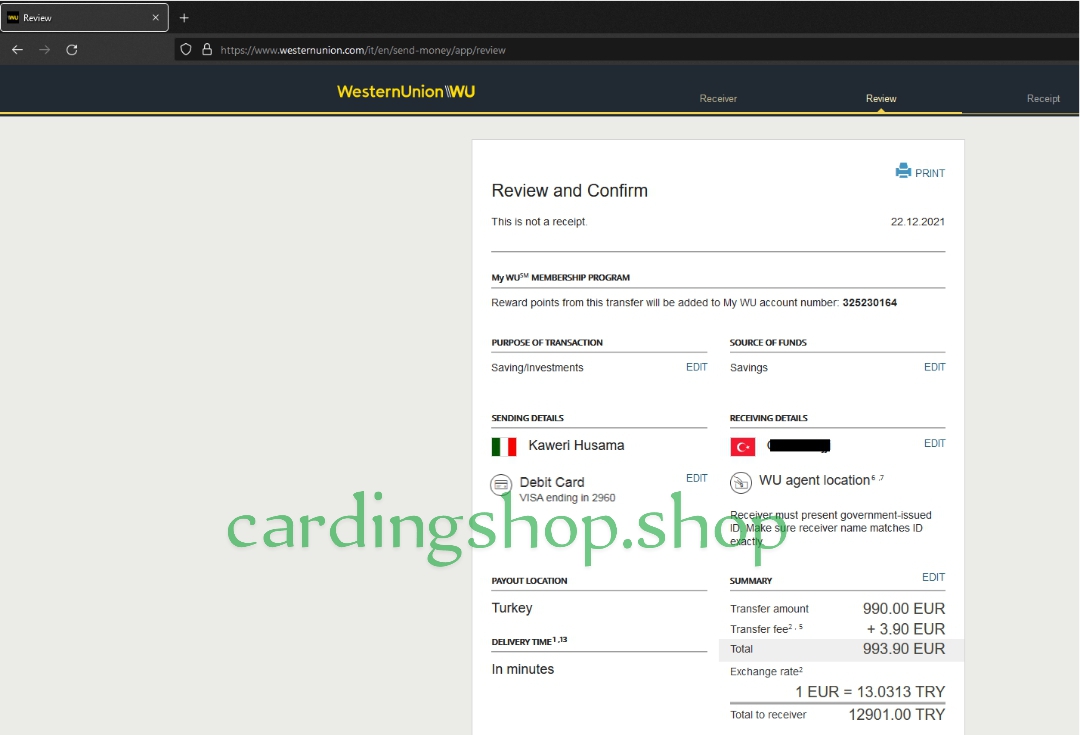Edit the purpose of transaction

[x=696, y=367]
